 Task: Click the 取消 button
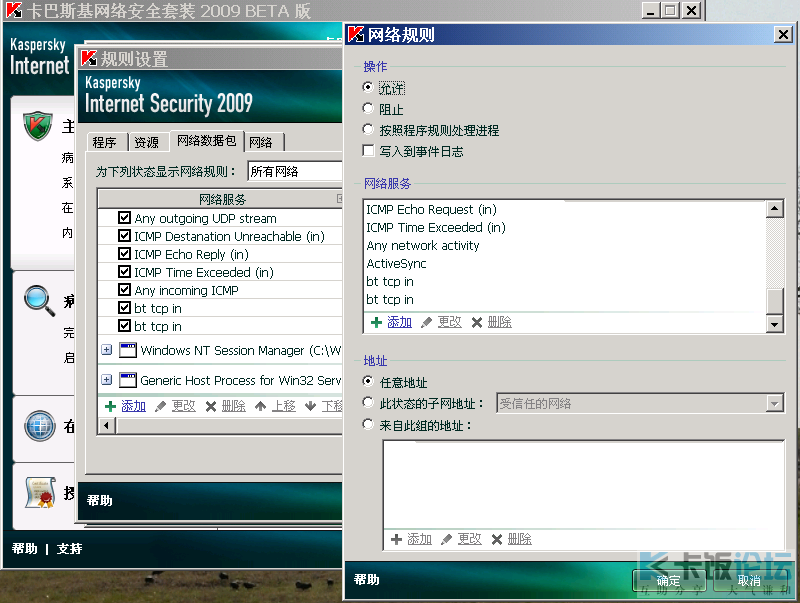pos(749,581)
